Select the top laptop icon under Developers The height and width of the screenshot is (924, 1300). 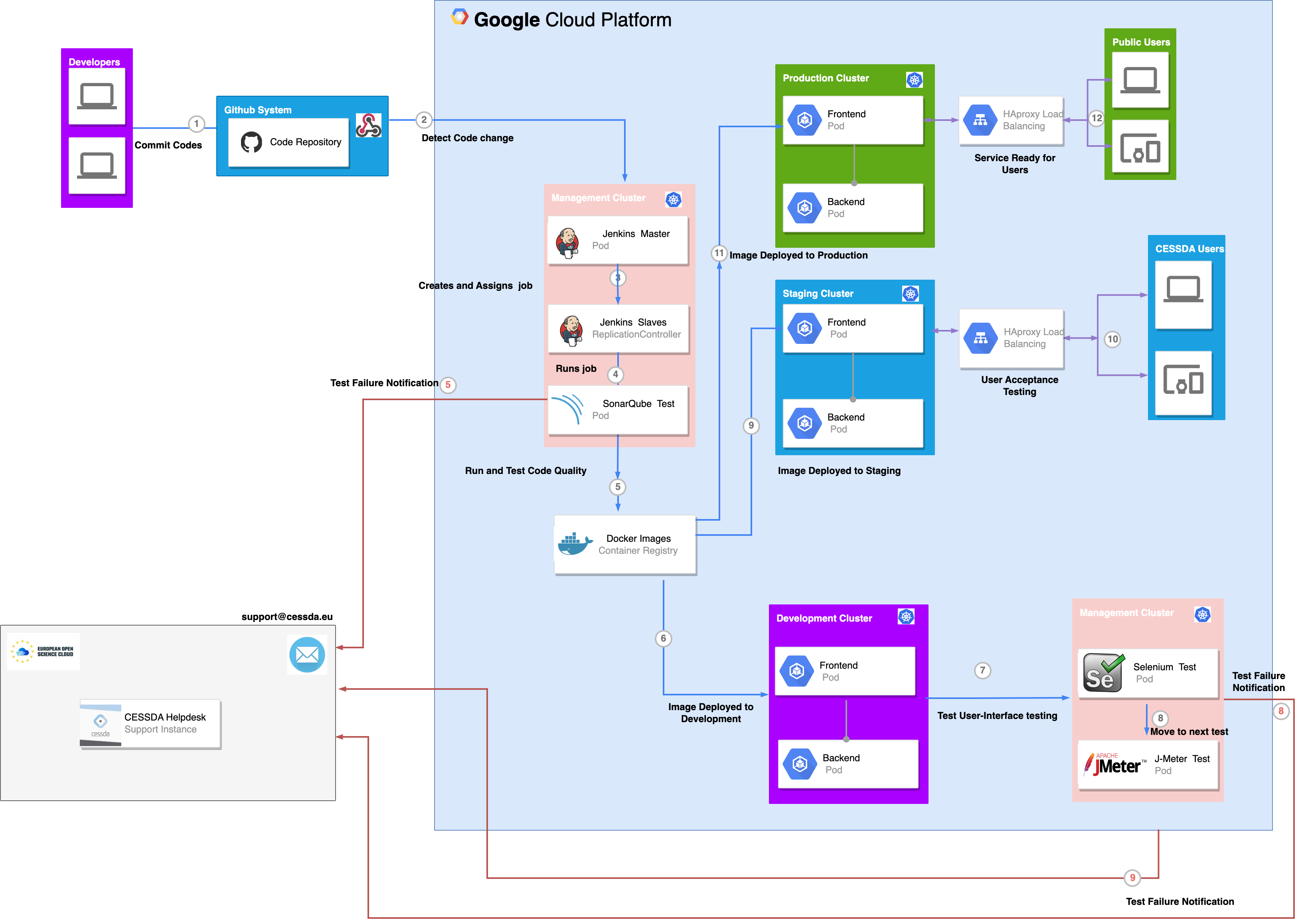pyautogui.click(x=97, y=96)
